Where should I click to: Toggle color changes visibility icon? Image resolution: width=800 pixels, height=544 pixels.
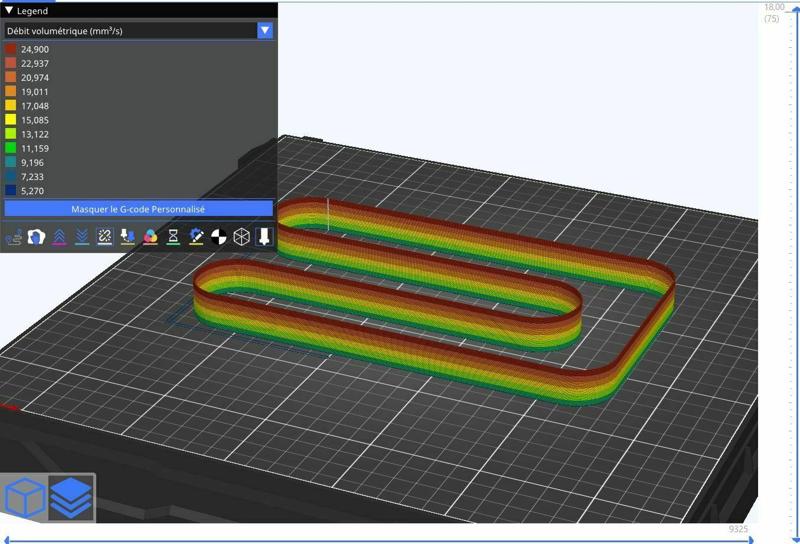pos(151,237)
